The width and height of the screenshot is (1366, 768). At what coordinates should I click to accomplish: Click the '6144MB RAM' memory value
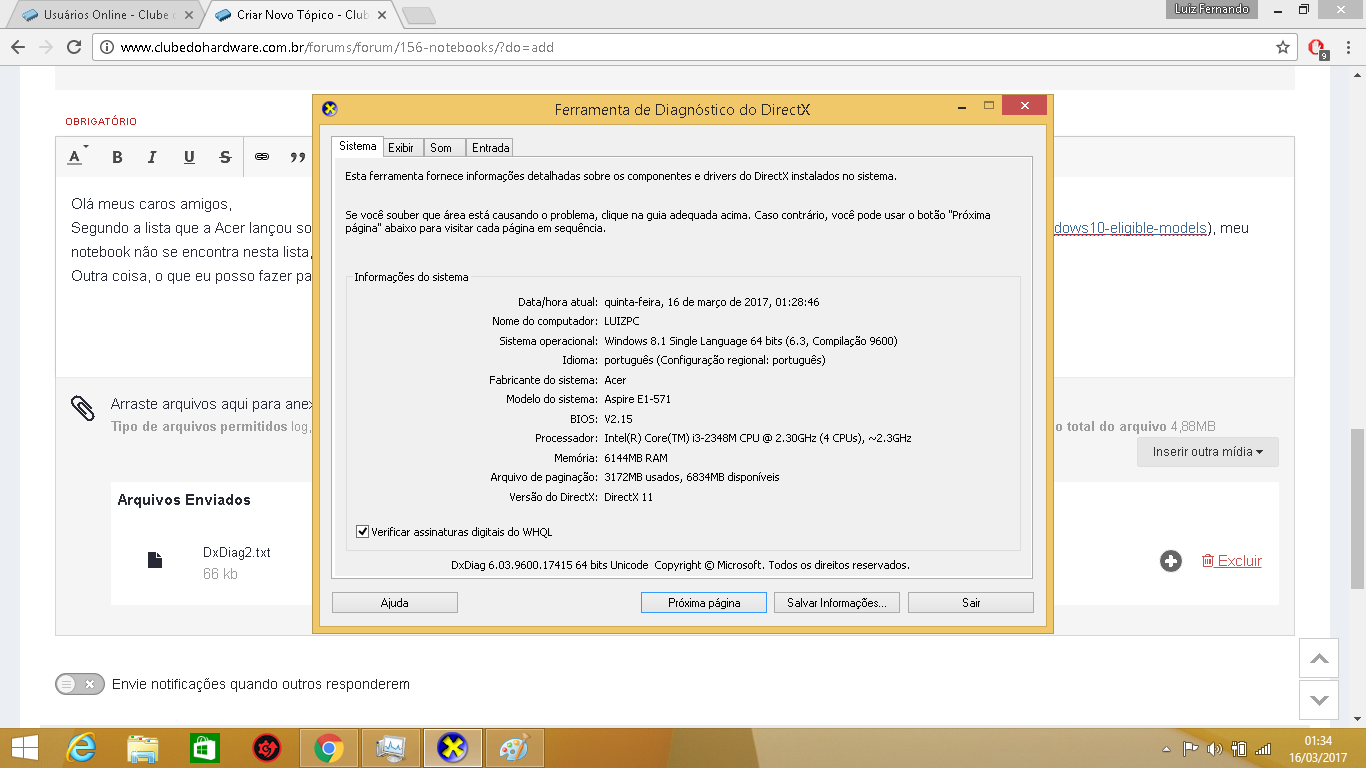pyautogui.click(x=636, y=458)
